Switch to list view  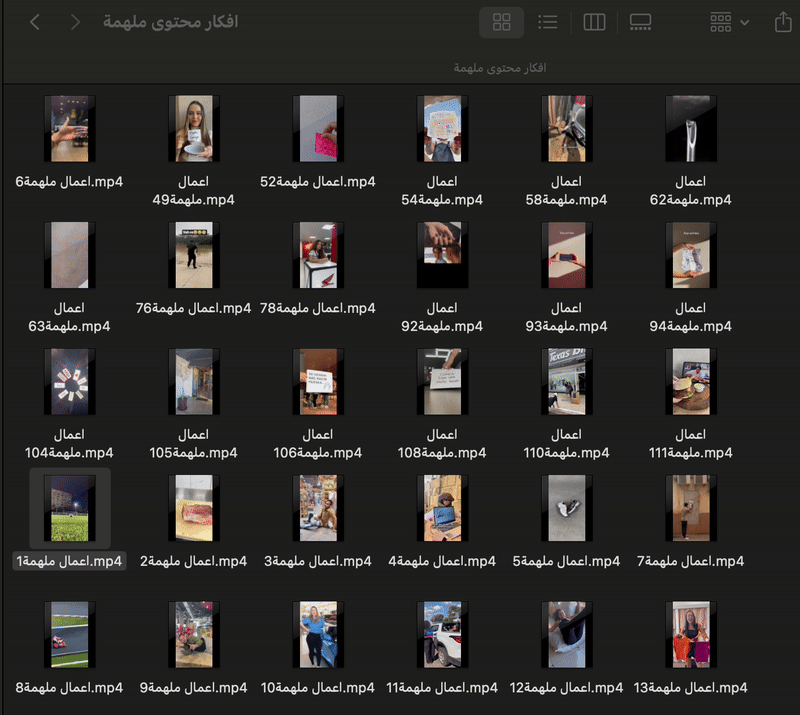tap(548, 22)
